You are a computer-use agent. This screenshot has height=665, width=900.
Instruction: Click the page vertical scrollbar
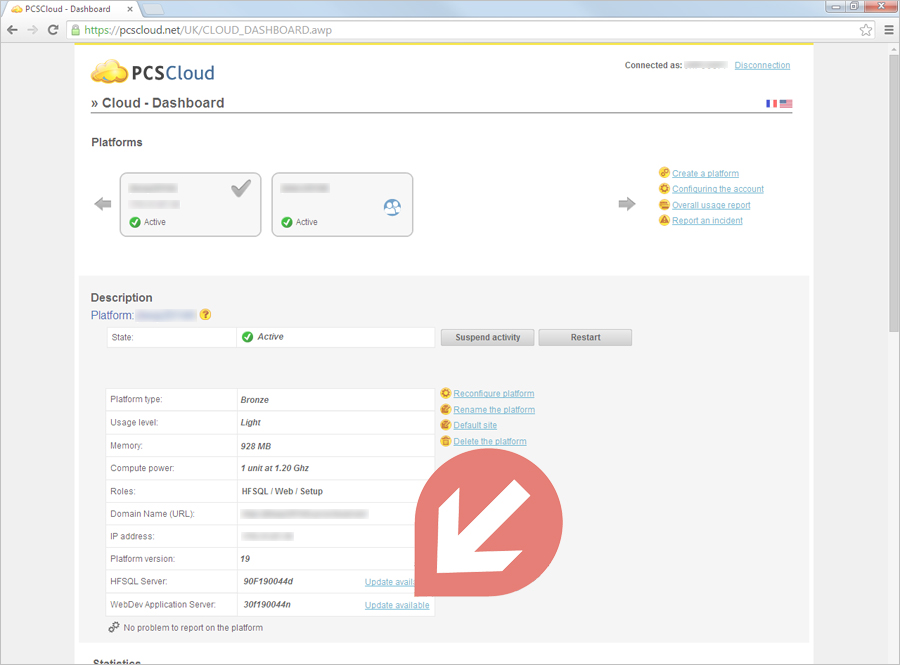click(x=894, y=193)
